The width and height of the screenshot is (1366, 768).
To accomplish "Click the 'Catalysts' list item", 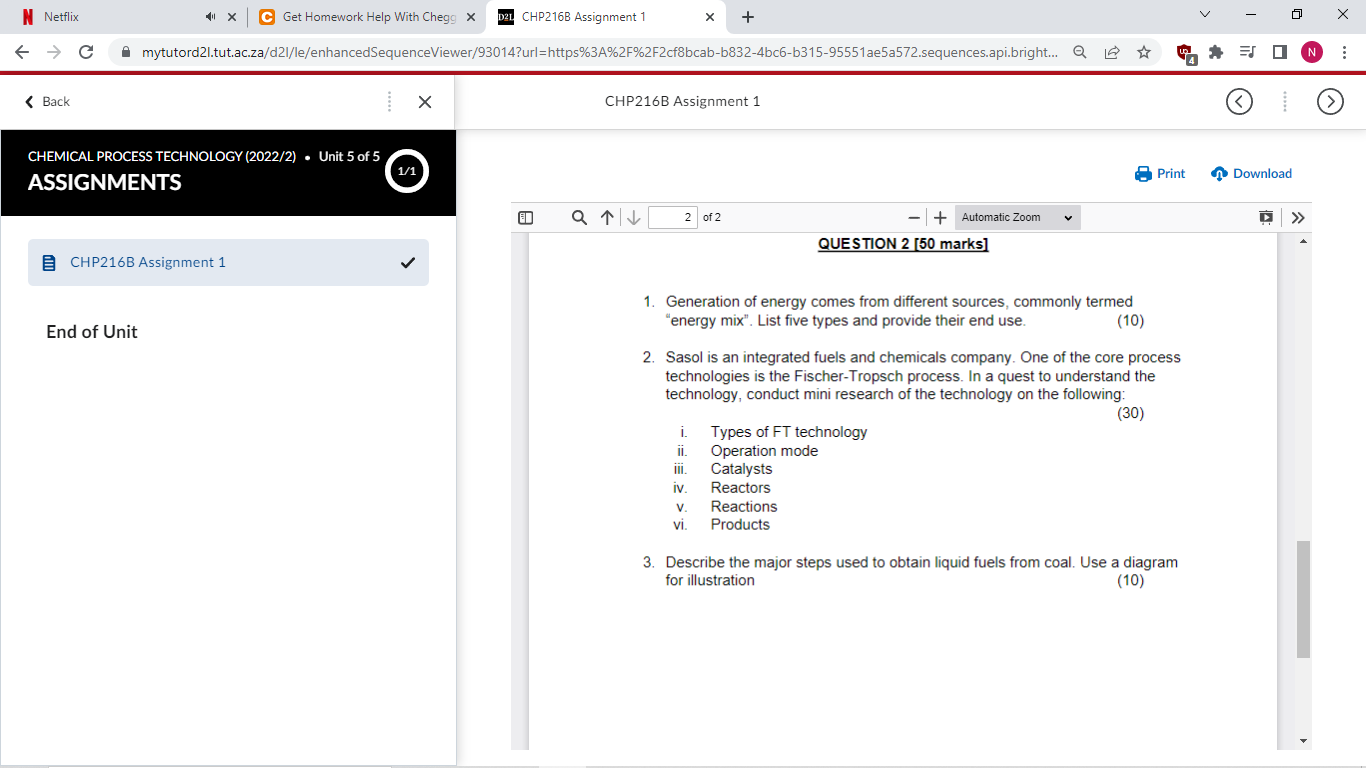I will coord(741,469).
